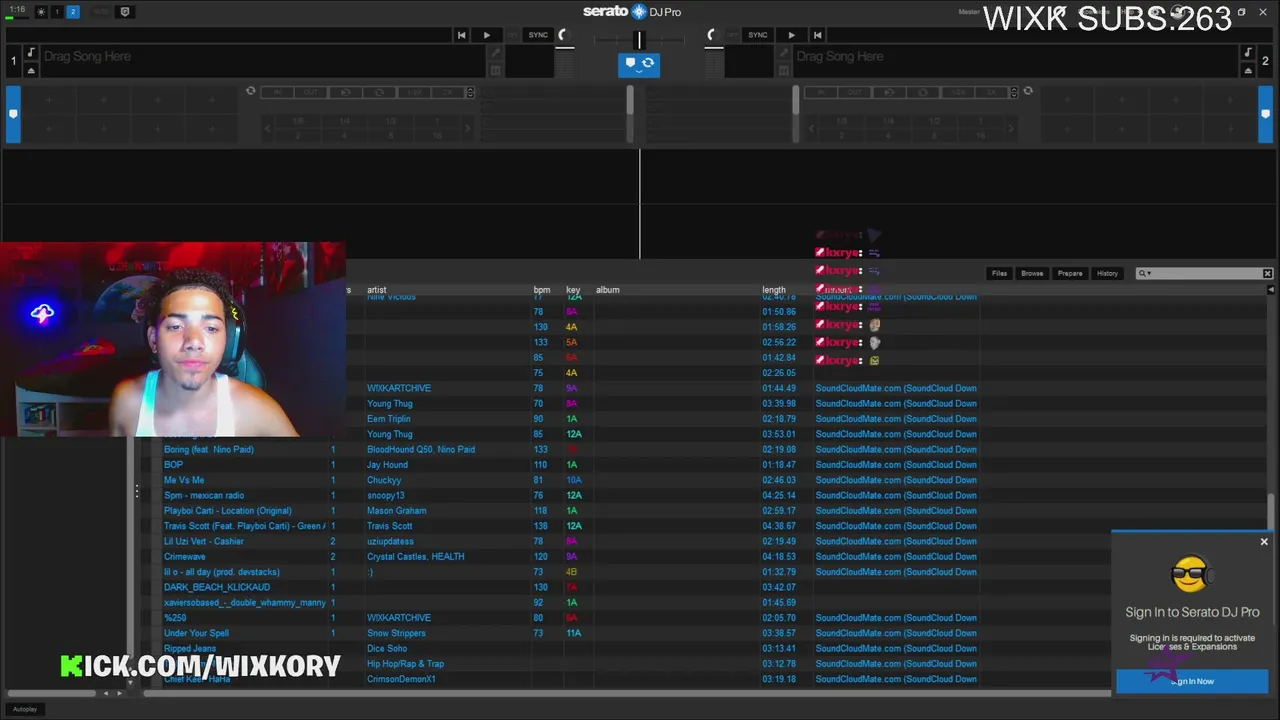Click the deck 2 loop icon
The image size is (1280, 720).
coord(1028,91)
